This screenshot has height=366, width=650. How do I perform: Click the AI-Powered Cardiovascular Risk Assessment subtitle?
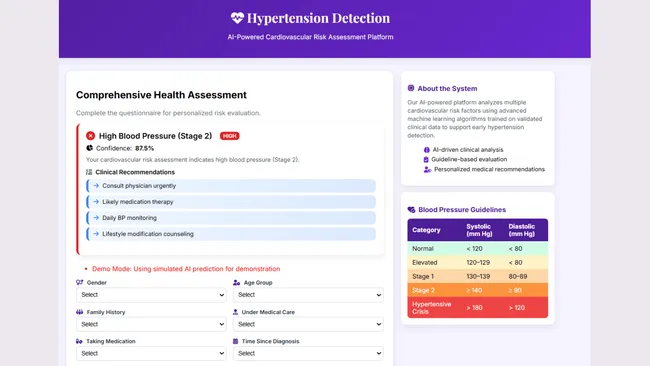point(310,37)
